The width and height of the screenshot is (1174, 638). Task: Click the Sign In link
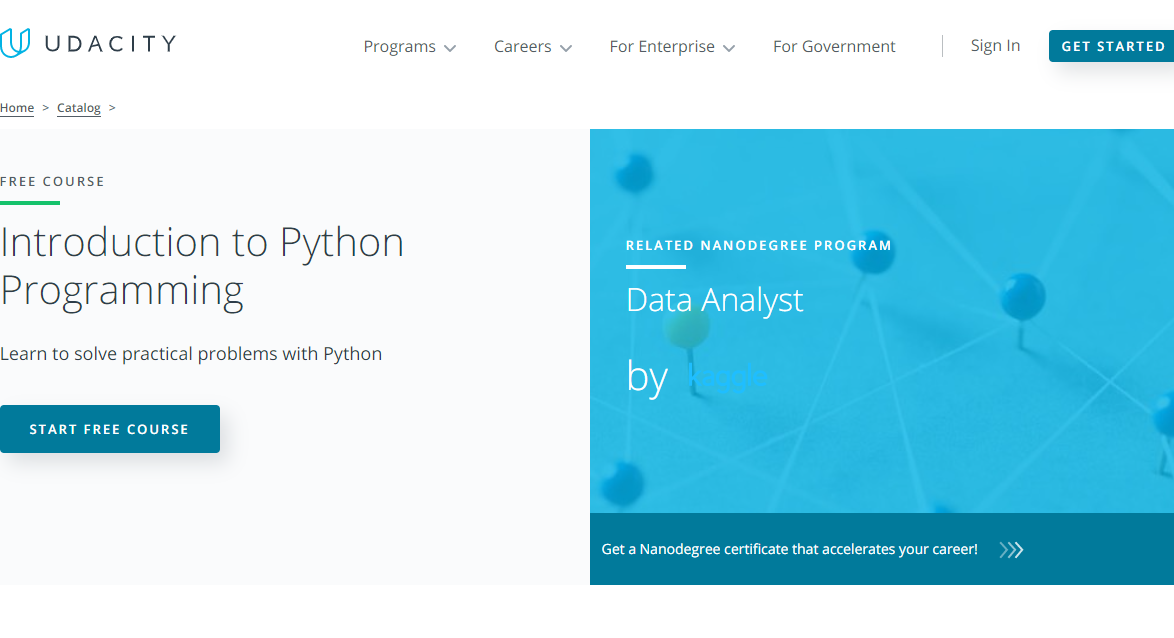pos(995,46)
